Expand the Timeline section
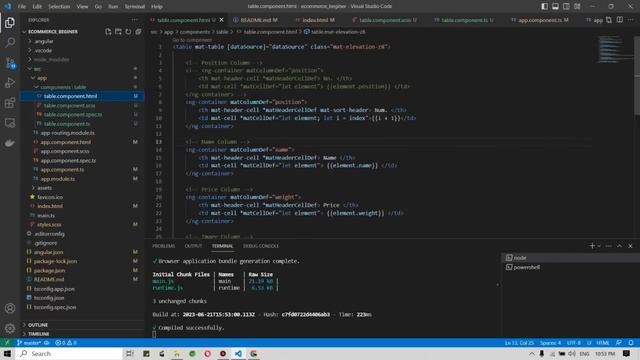640x360 pixels. 82,334
